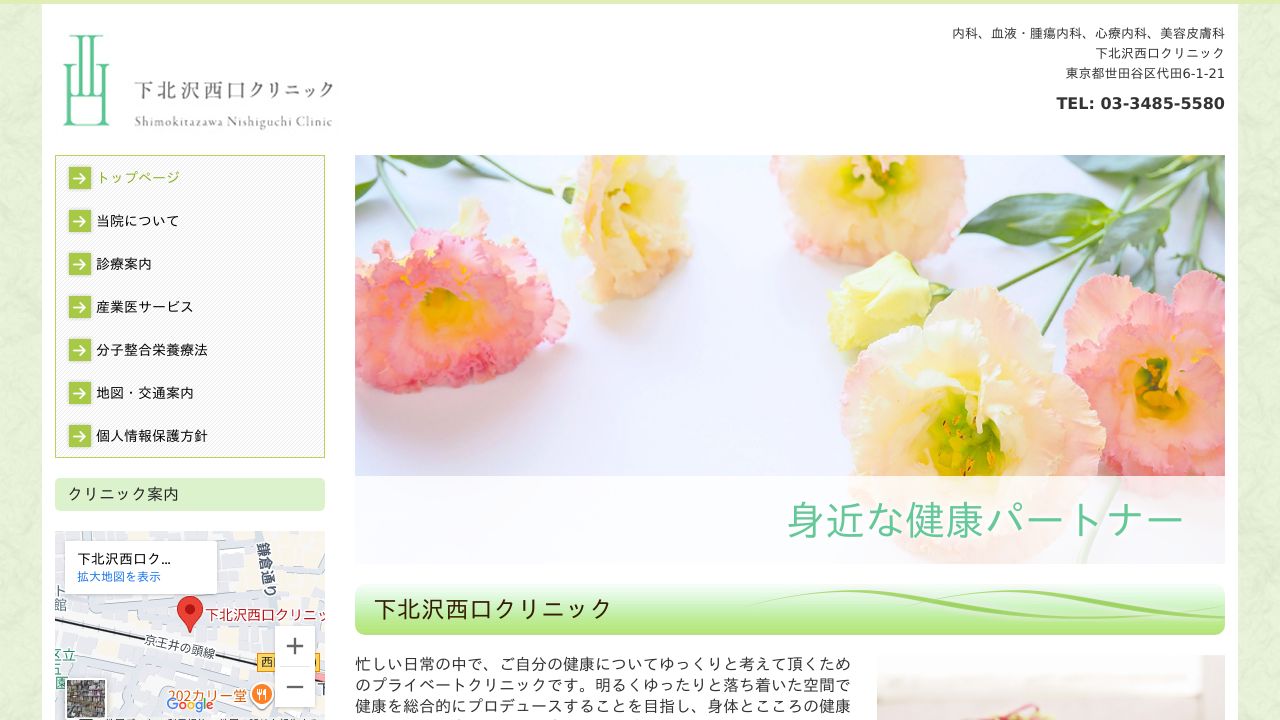Zoom out the map using the minus icon
This screenshot has height=720, width=1280.
295,687
